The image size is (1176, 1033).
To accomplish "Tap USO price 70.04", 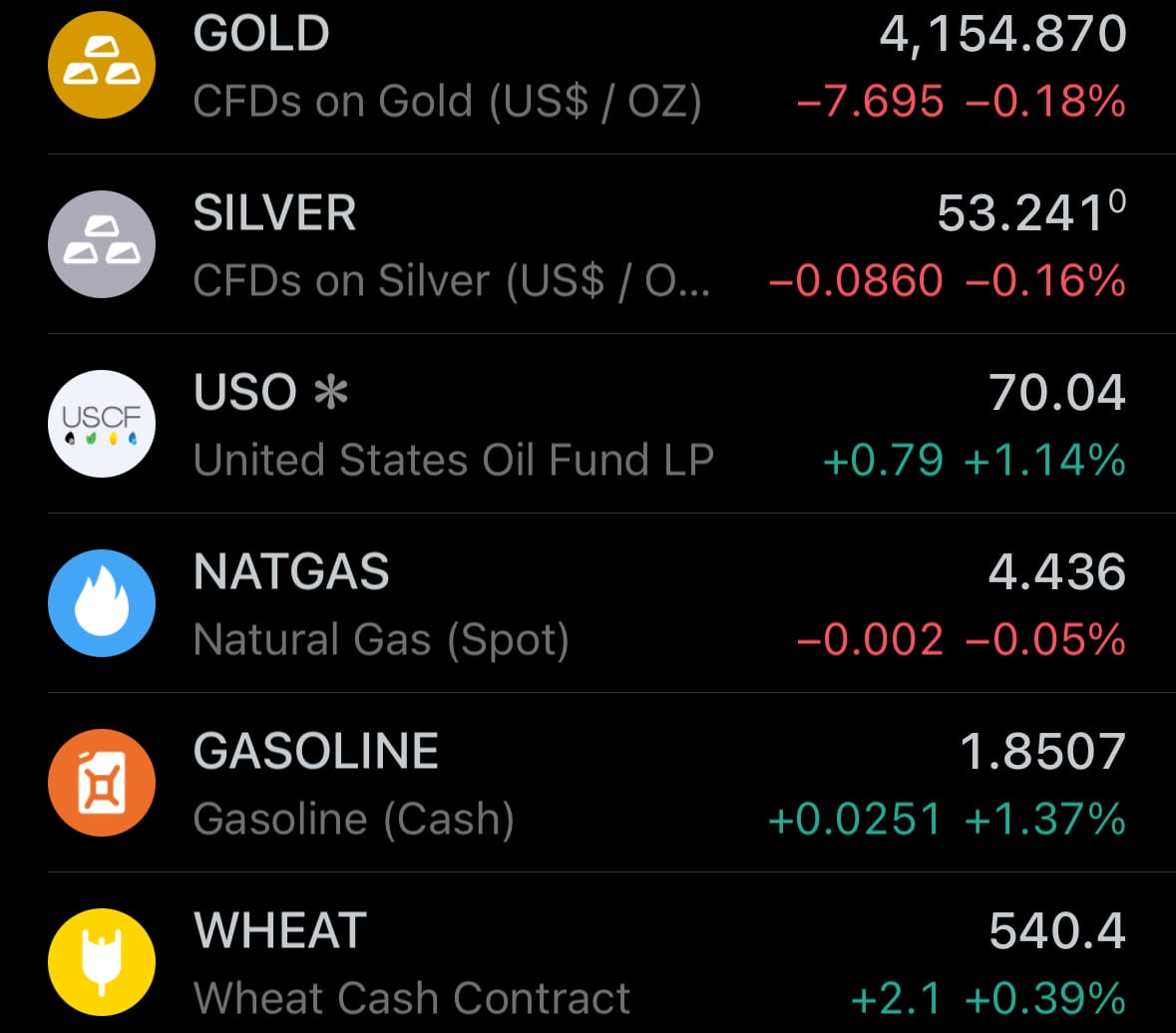I will (1057, 393).
